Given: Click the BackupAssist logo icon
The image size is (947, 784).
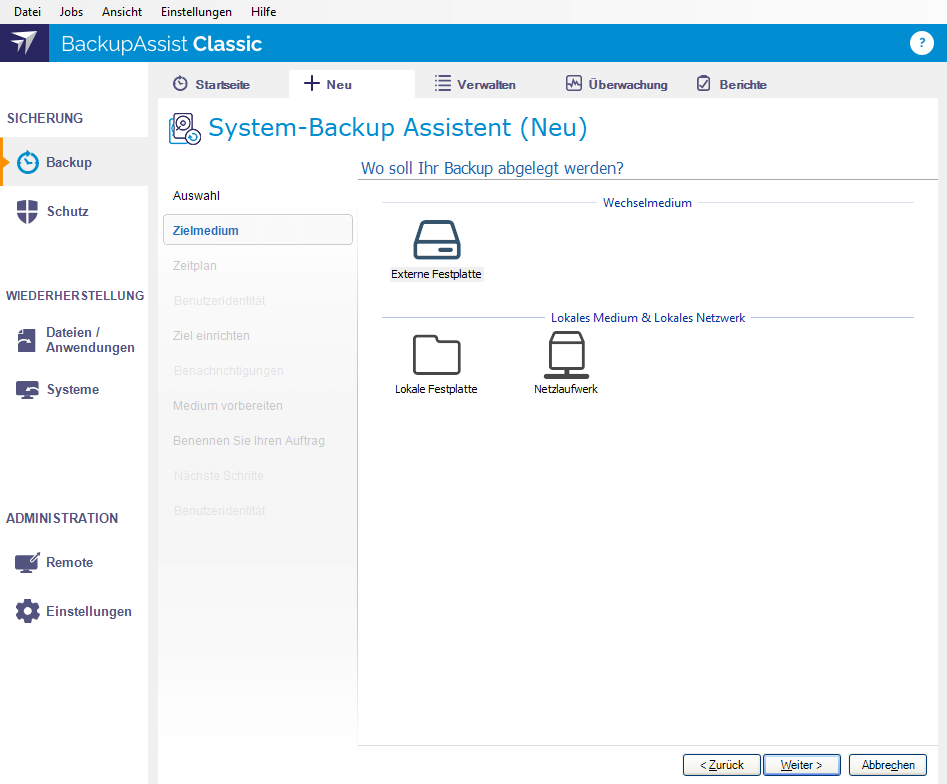Looking at the screenshot, I should (x=24, y=44).
